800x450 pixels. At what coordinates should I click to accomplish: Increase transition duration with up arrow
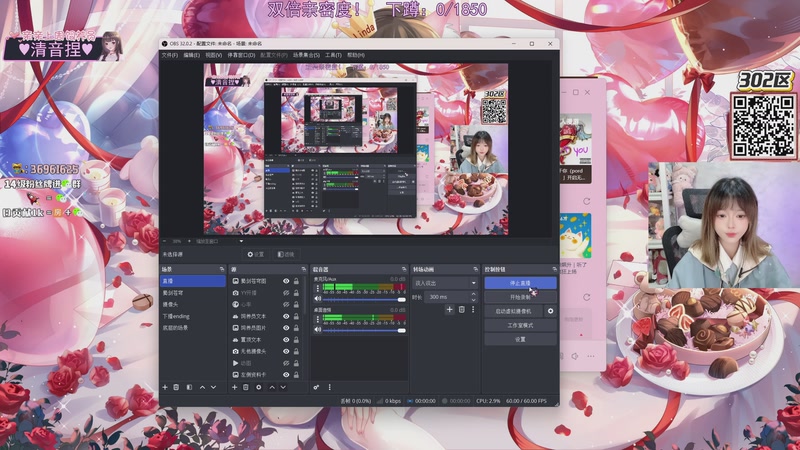pos(473,294)
